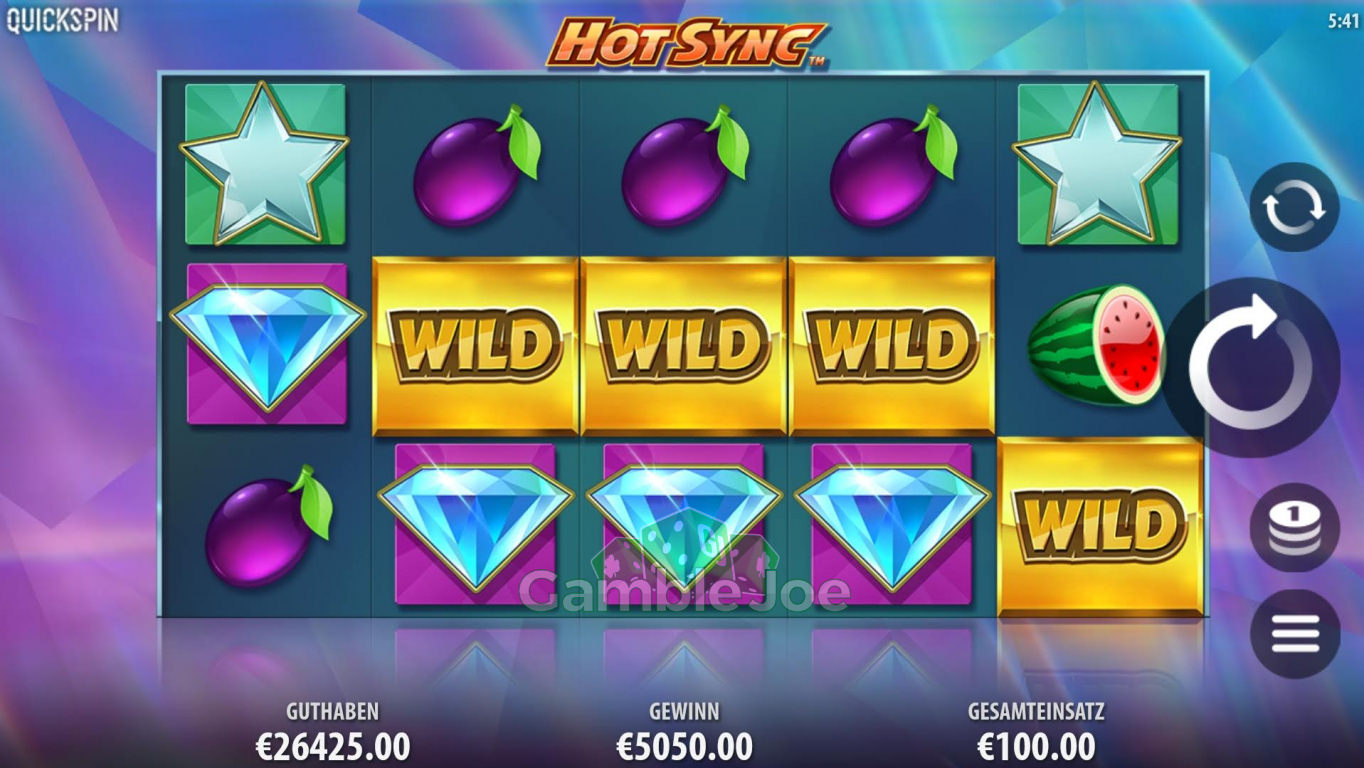
Task: Click the center WILD tile on the third reel
Action: pyautogui.click(x=684, y=346)
